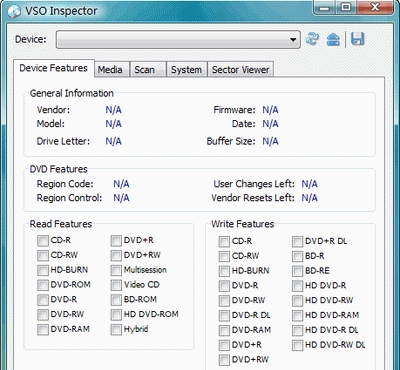Click the Region Code N/A value
The height and width of the screenshot is (370, 400).
(121, 184)
